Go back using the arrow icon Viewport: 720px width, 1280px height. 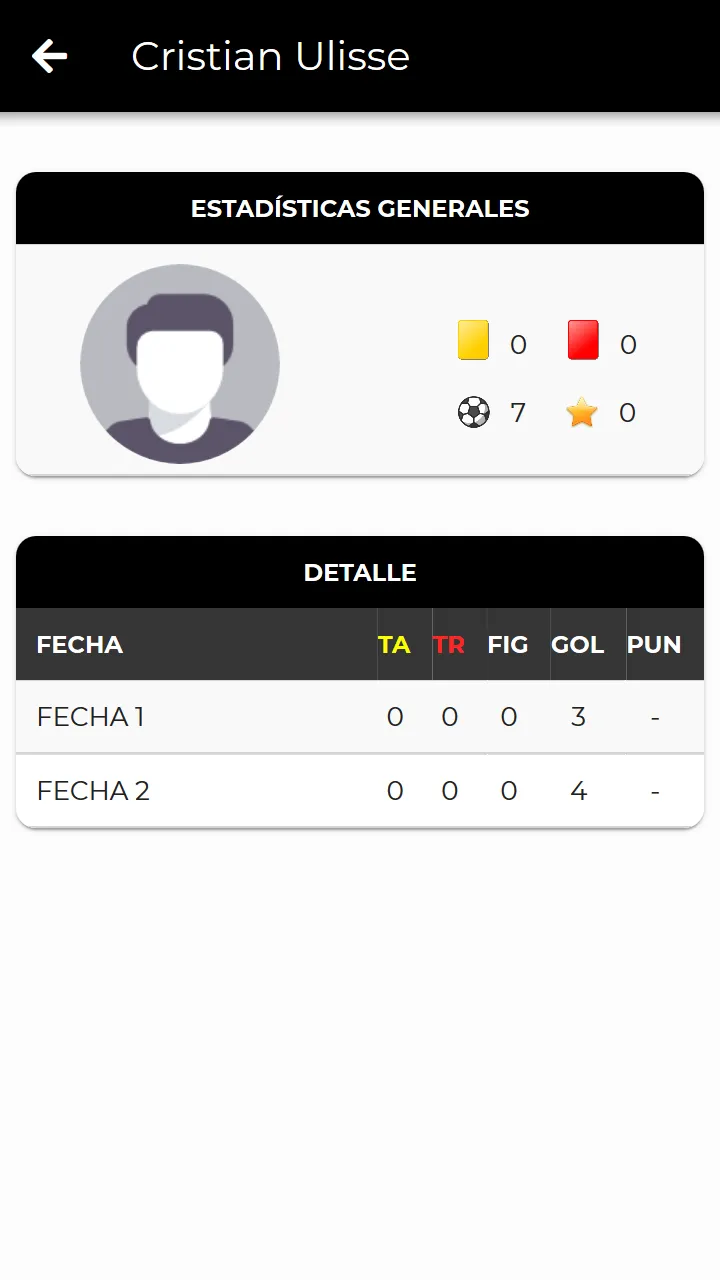(49, 56)
